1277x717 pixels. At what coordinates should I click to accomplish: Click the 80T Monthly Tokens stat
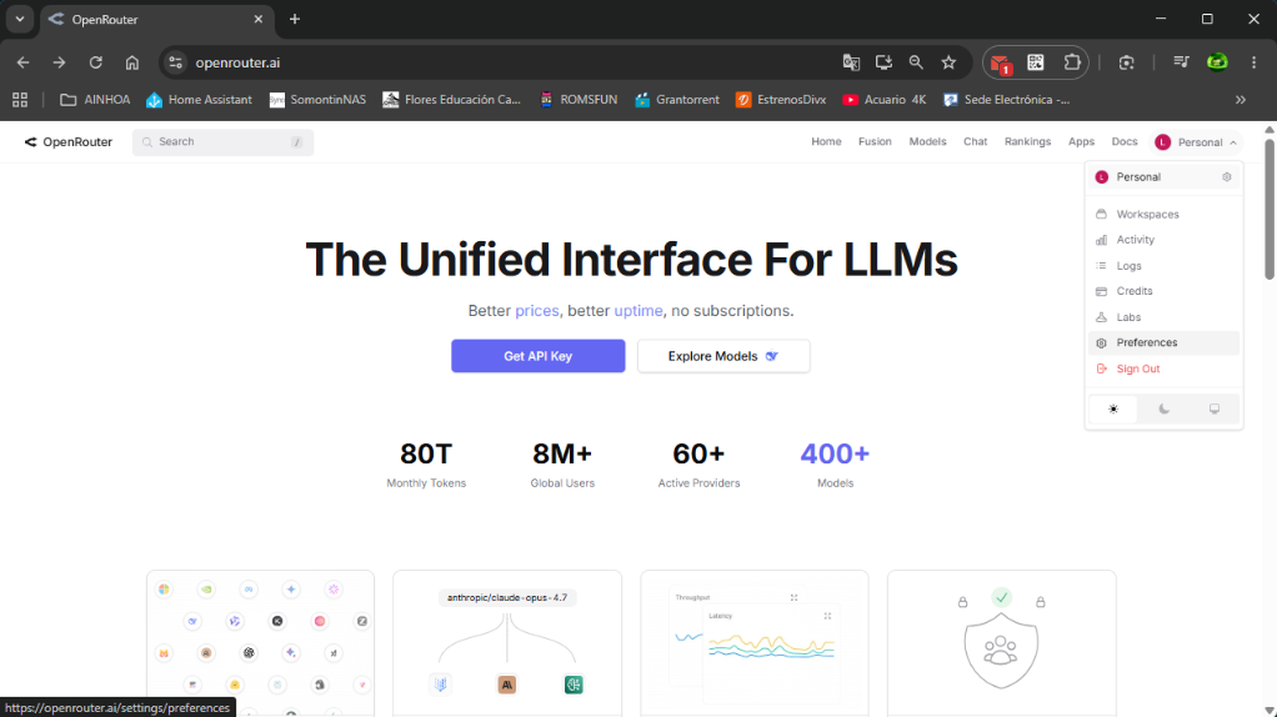[426, 465]
